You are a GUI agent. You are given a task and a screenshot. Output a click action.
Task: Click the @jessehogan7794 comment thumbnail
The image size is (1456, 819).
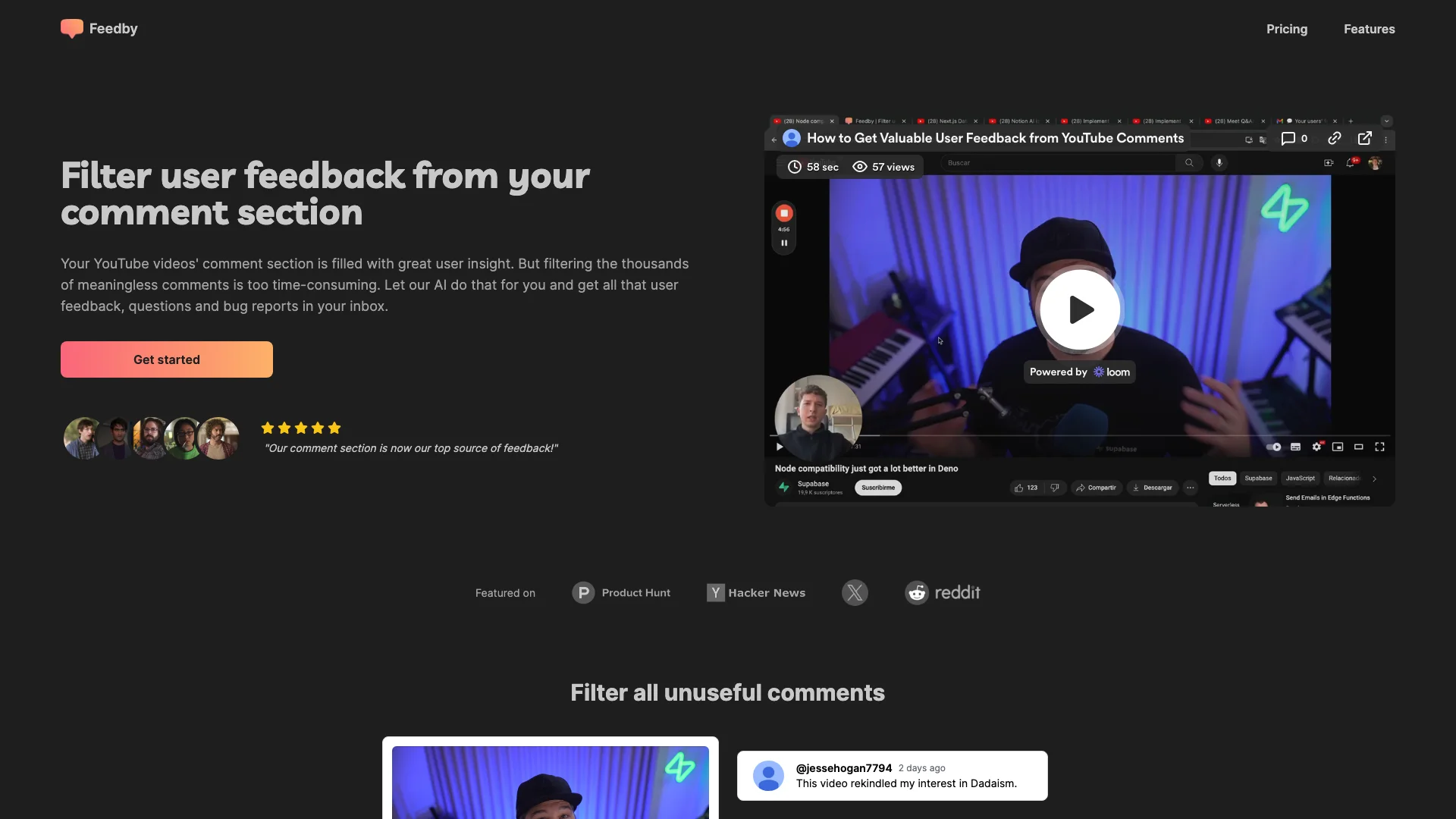(767, 776)
